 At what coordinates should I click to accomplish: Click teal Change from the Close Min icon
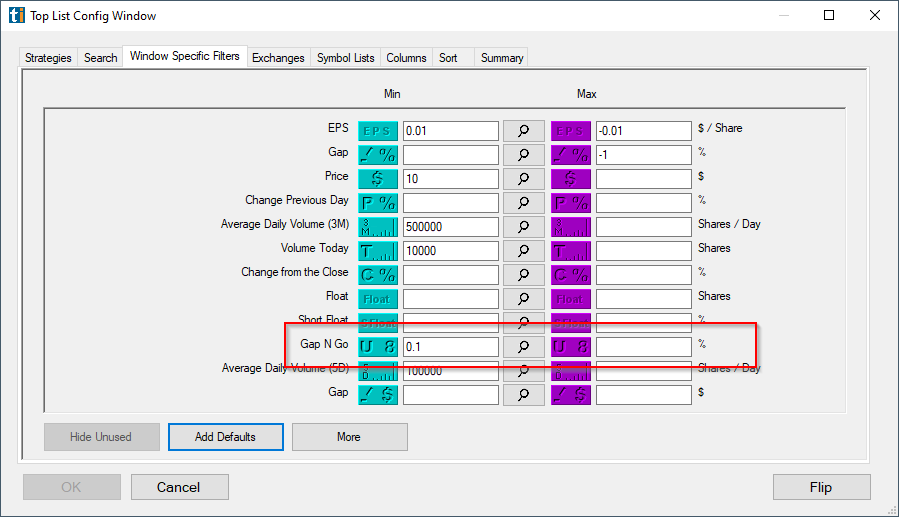378,275
